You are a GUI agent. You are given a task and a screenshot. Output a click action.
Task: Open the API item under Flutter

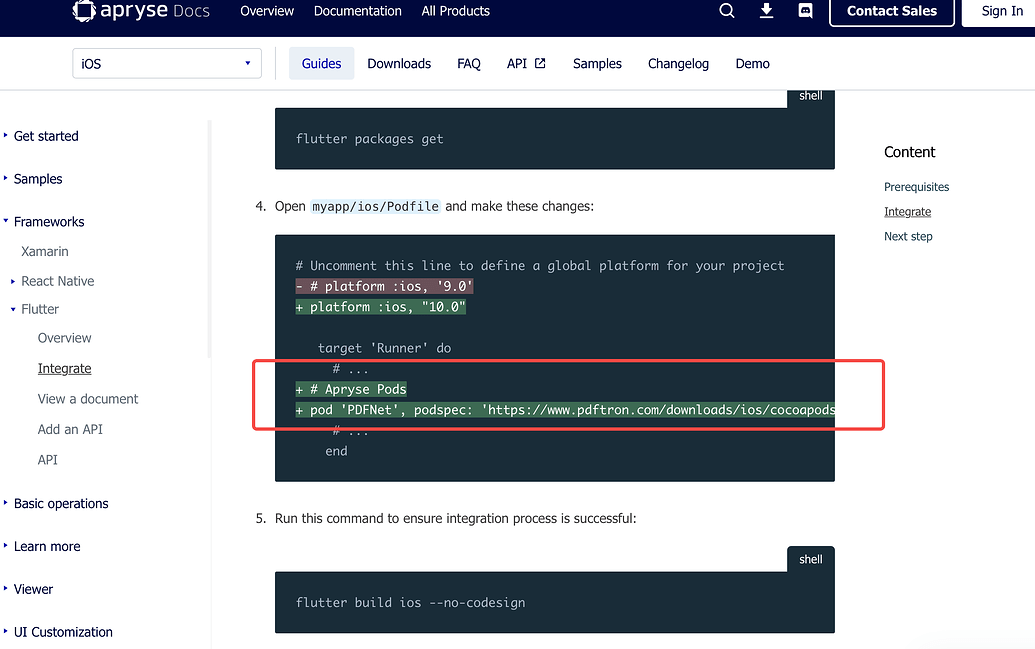click(x=48, y=460)
